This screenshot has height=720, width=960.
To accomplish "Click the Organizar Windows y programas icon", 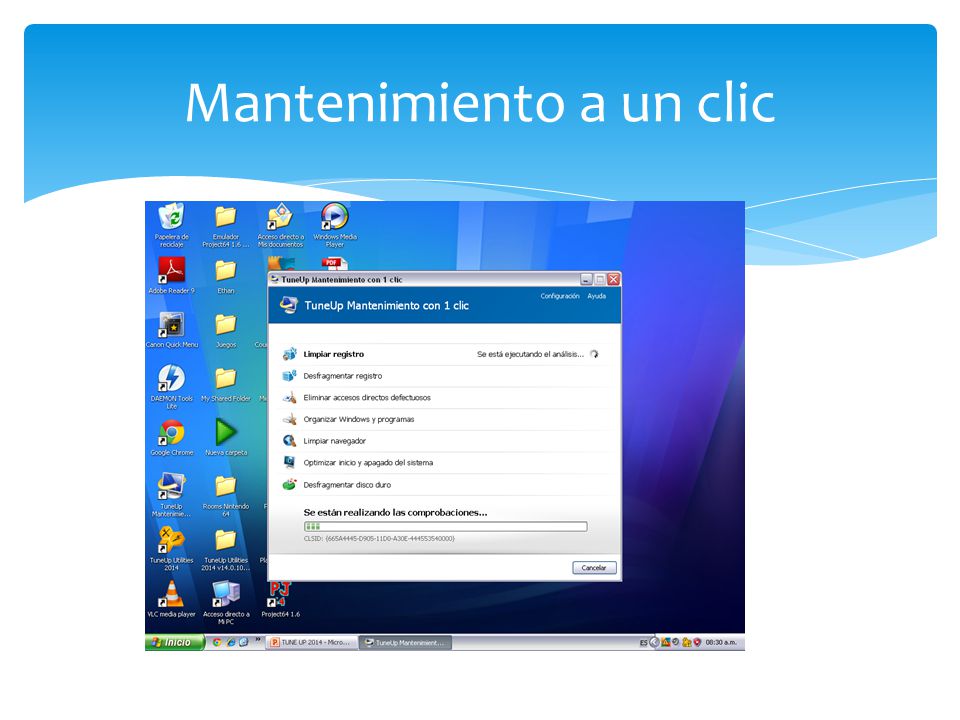I will [290, 419].
